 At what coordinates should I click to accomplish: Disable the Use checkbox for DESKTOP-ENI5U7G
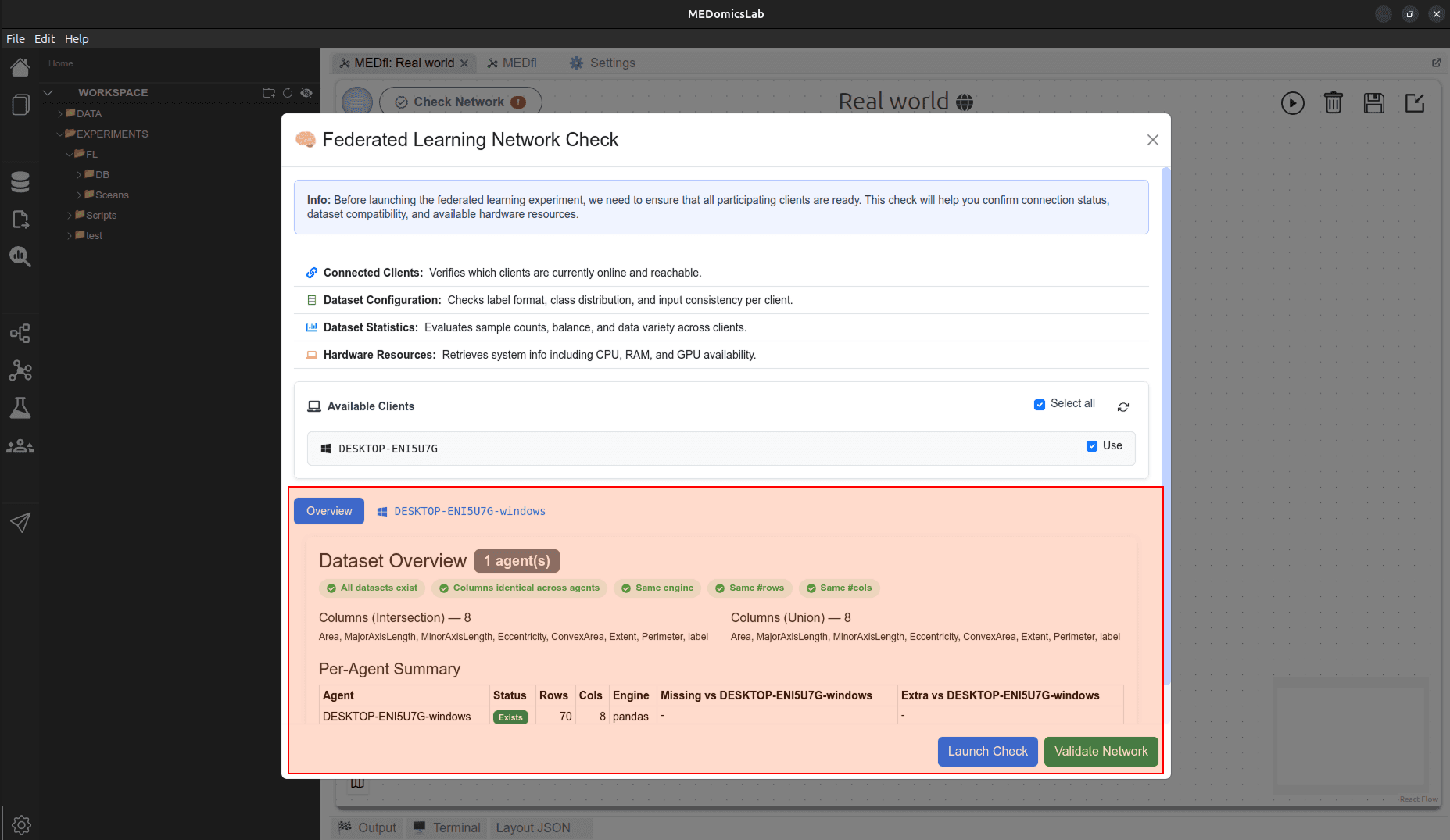pyautogui.click(x=1092, y=445)
